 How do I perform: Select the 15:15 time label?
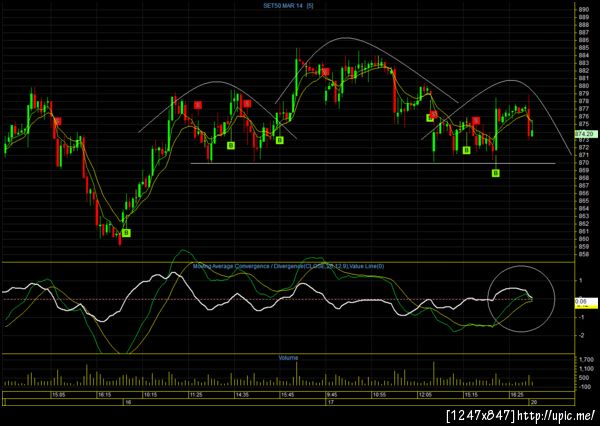pyautogui.click(x=471, y=395)
